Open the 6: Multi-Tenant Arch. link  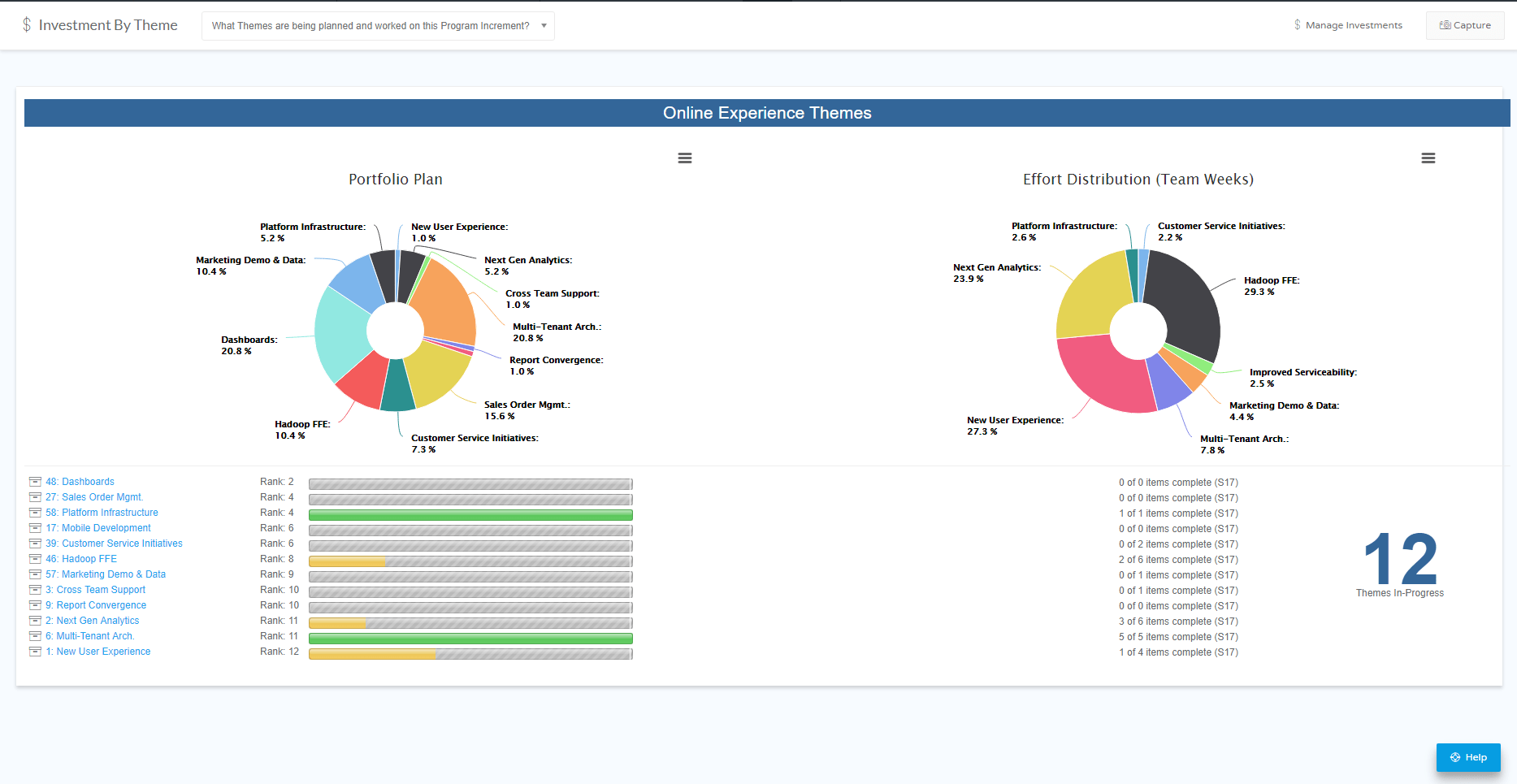(90, 636)
